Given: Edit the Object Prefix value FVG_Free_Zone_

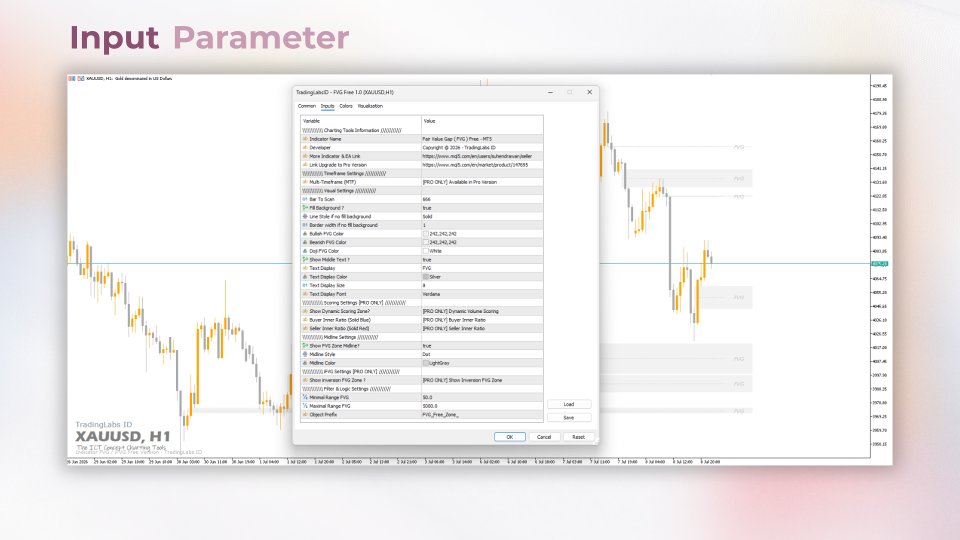Looking at the screenshot, I should click(x=482, y=414).
